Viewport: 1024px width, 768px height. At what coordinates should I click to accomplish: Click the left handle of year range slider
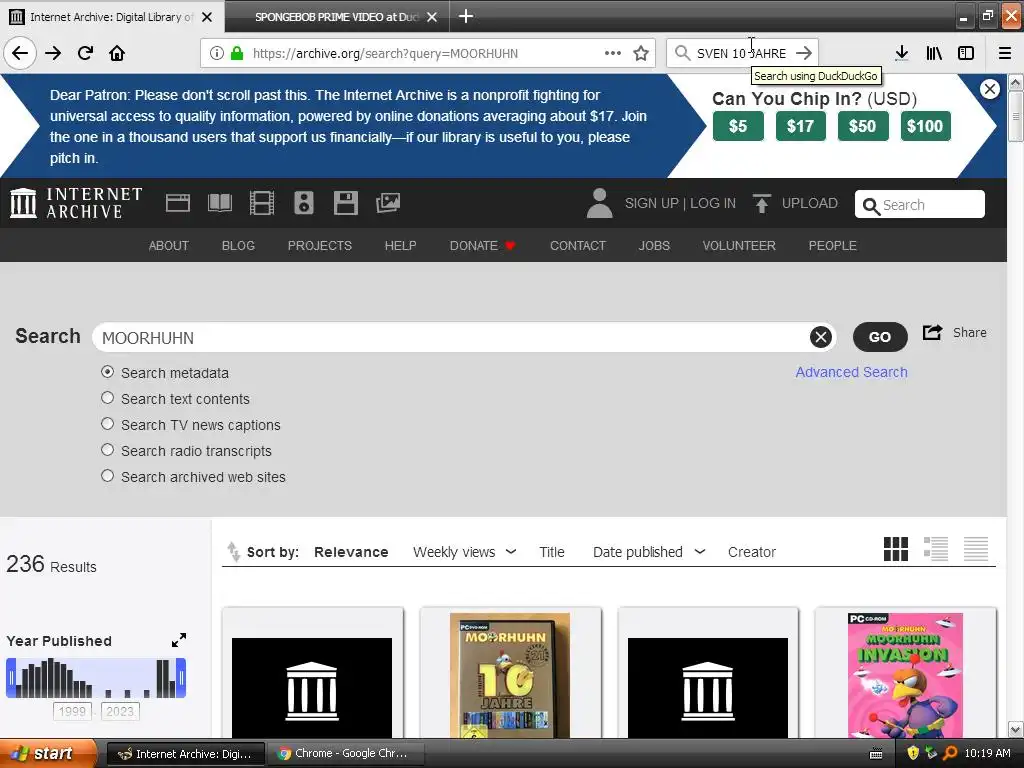click(10, 678)
